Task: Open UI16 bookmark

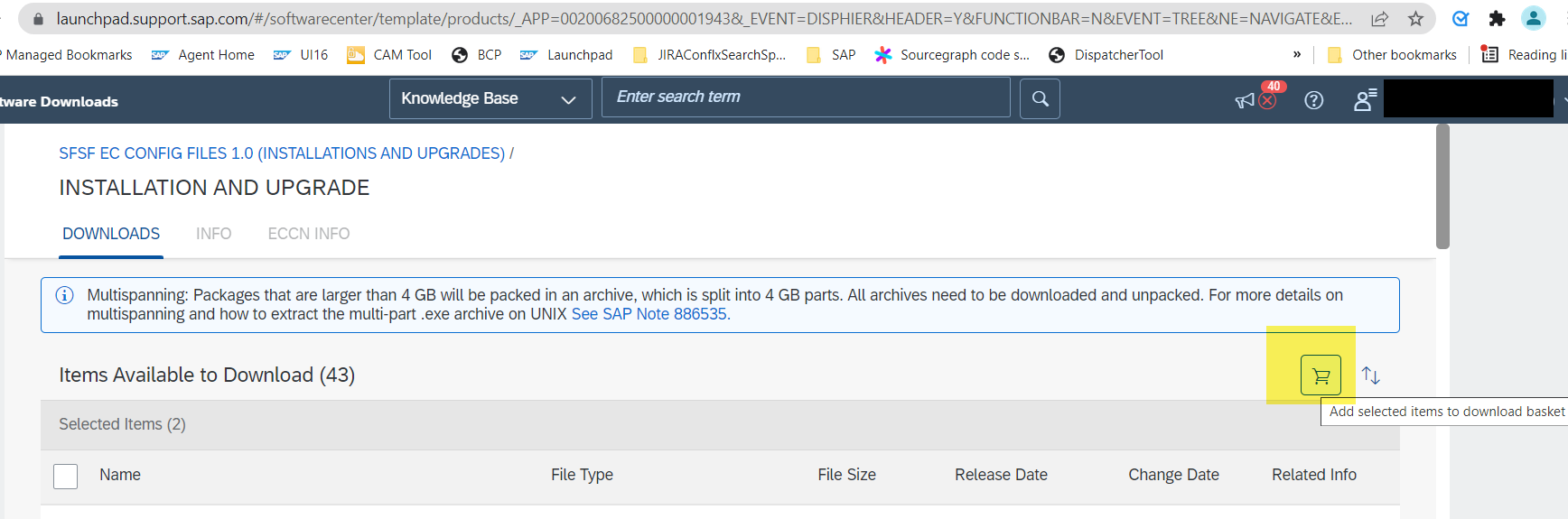Action: click(x=301, y=55)
